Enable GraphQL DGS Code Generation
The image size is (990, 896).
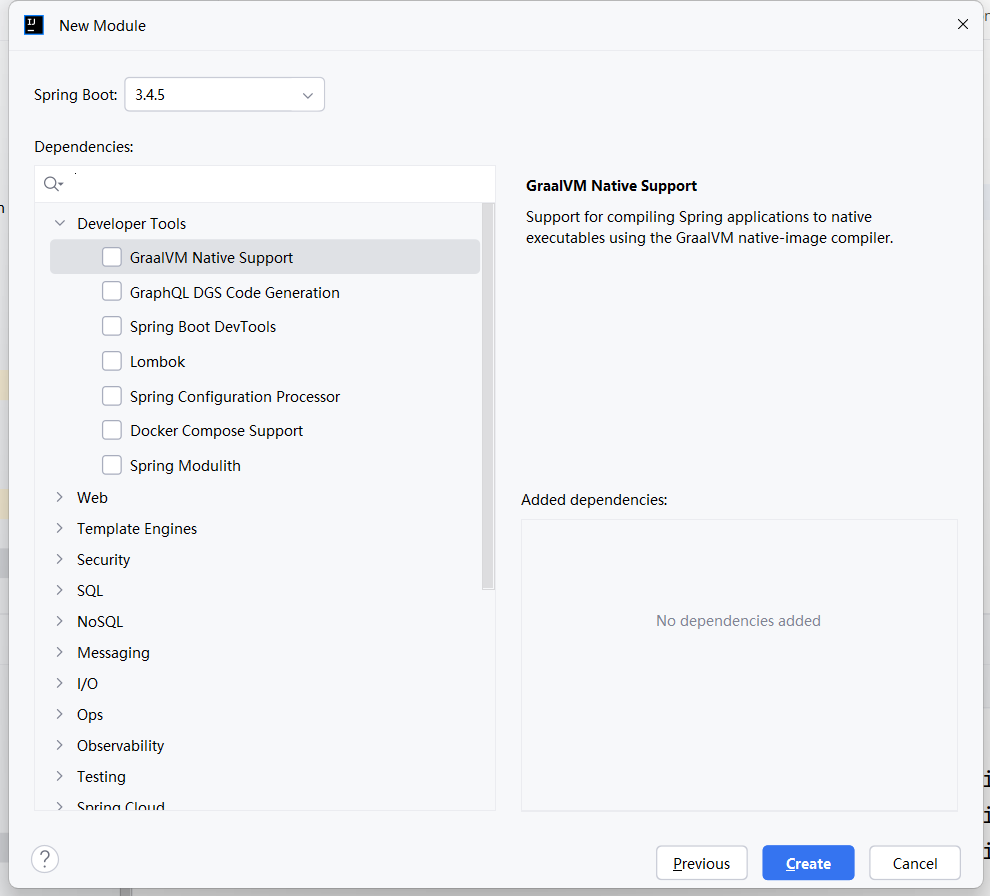[x=112, y=292]
